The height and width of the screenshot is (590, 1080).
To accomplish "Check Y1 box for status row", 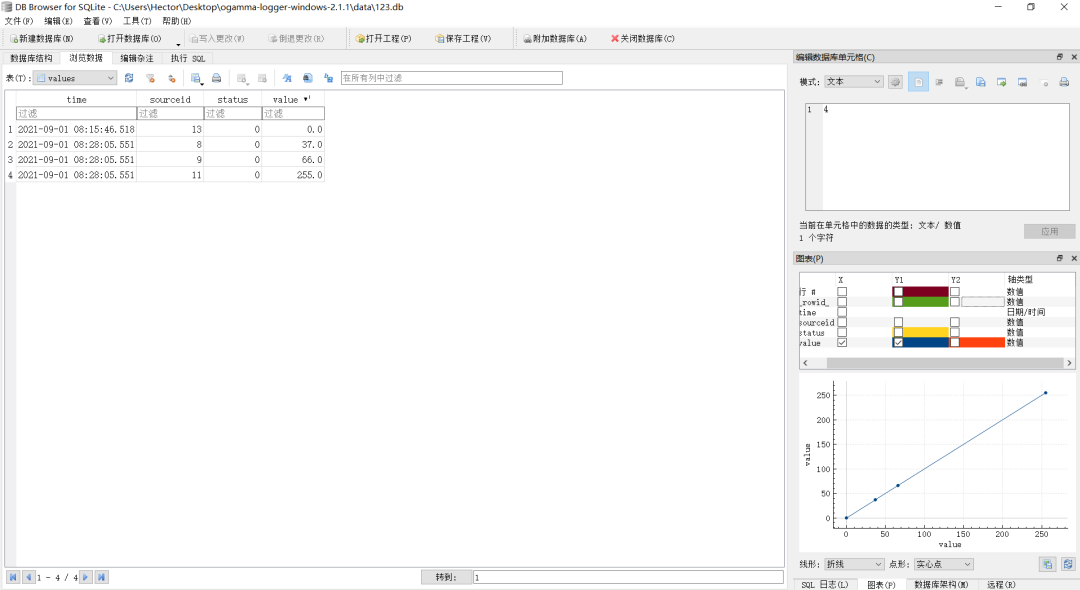I will pyautogui.click(x=898, y=333).
